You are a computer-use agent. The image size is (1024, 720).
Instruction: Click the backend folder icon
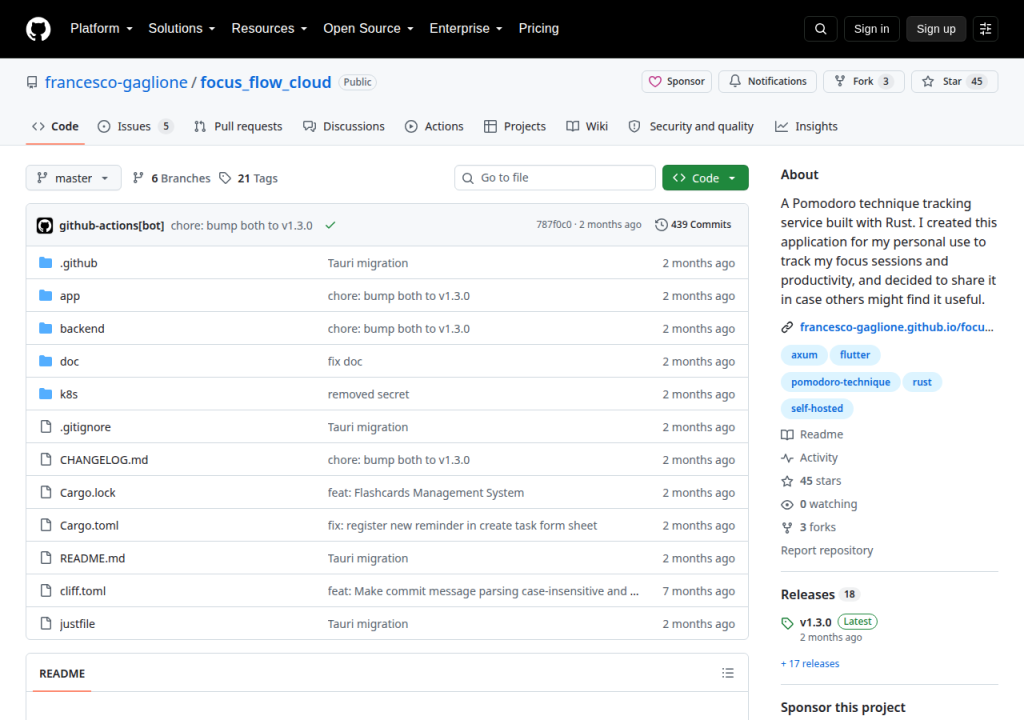tap(45, 328)
